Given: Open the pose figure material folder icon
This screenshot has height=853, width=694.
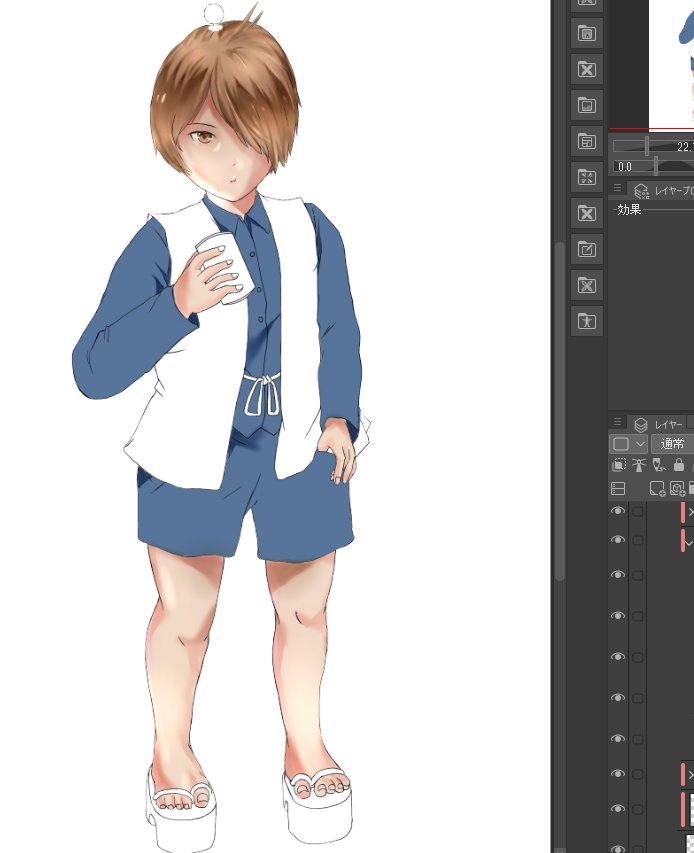Looking at the screenshot, I should [x=586, y=321].
